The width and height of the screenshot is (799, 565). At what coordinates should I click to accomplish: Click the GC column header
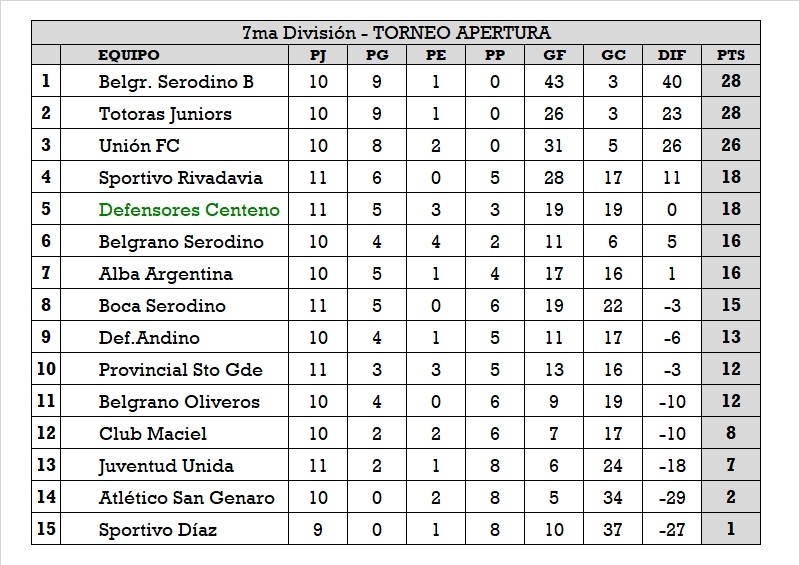click(613, 55)
